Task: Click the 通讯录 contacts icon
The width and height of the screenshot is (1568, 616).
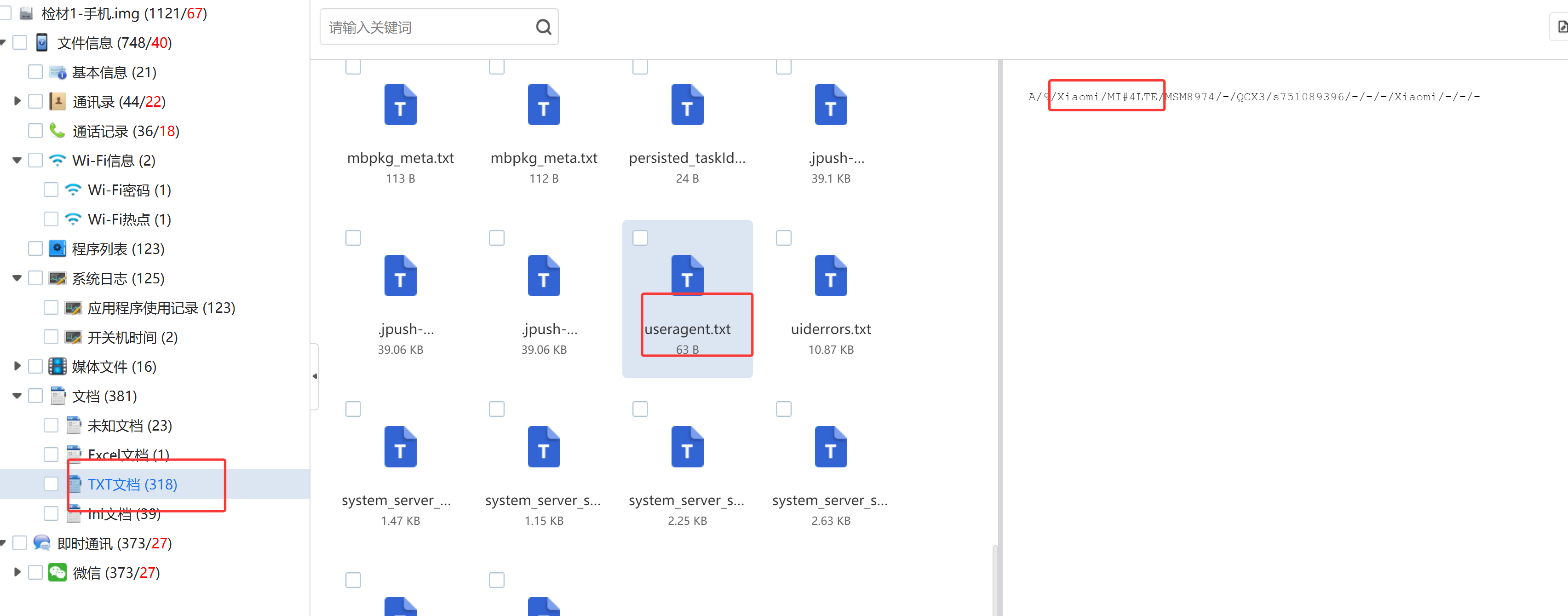Action: [57, 101]
